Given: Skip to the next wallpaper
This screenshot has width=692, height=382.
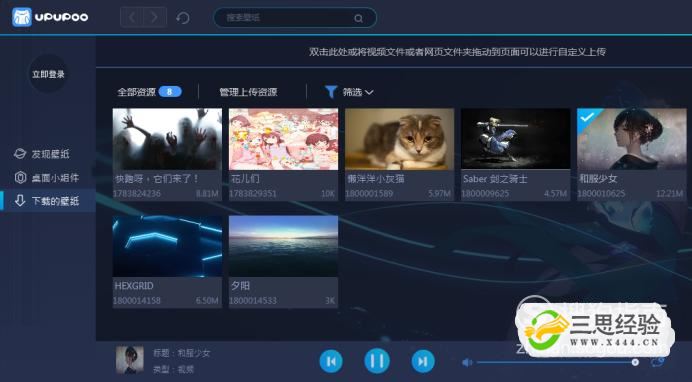Looking at the screenshot, I should coord(423,361).
